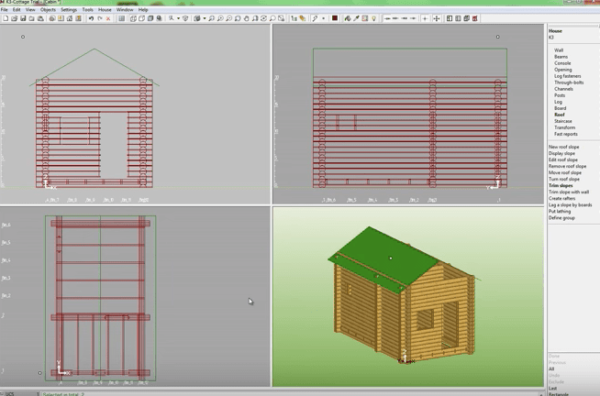Run the Remove roof slope command
This screenshot has width=600, height=396.
(567, 166)
